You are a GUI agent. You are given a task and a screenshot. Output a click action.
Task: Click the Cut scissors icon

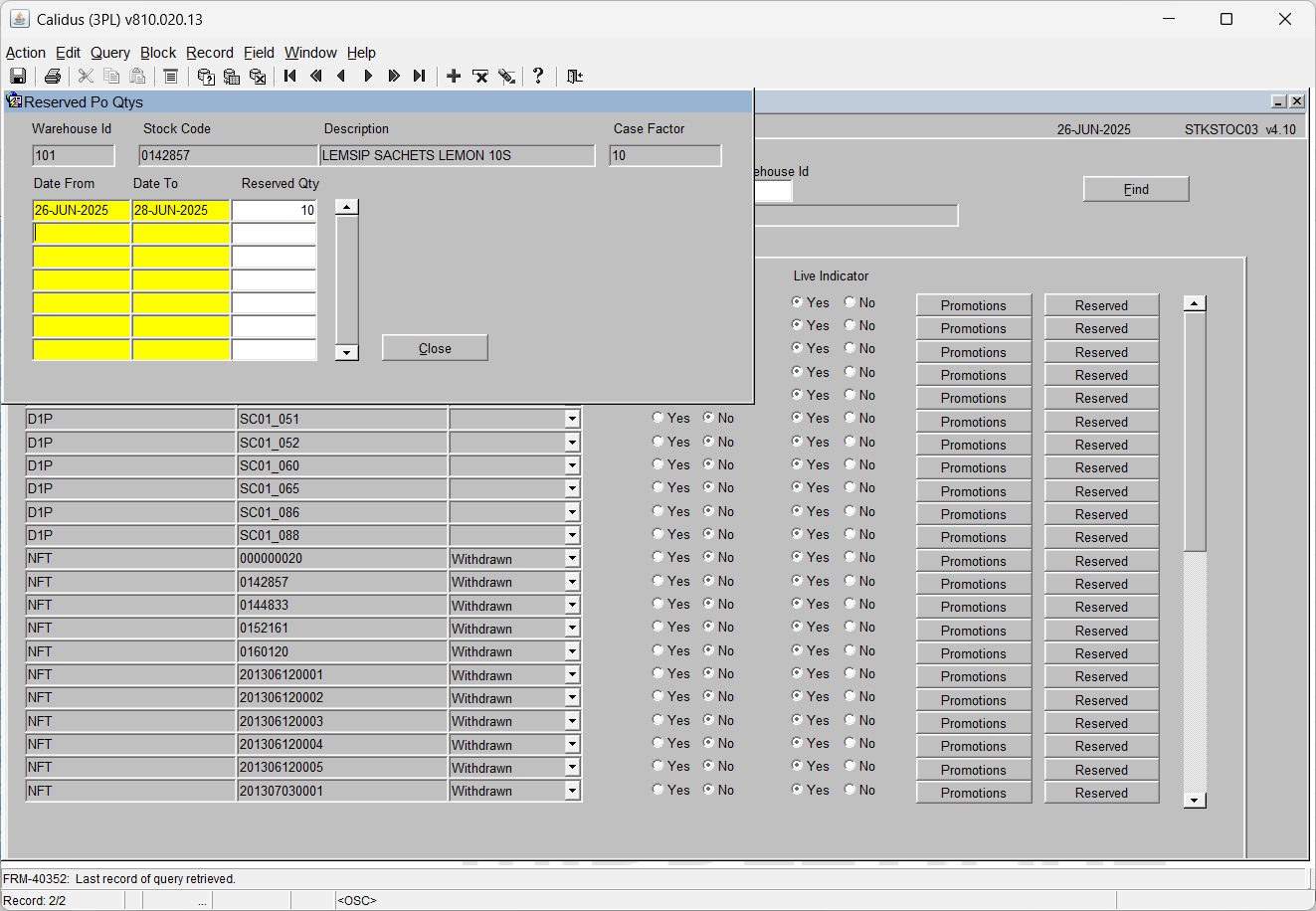pos(86,77)
